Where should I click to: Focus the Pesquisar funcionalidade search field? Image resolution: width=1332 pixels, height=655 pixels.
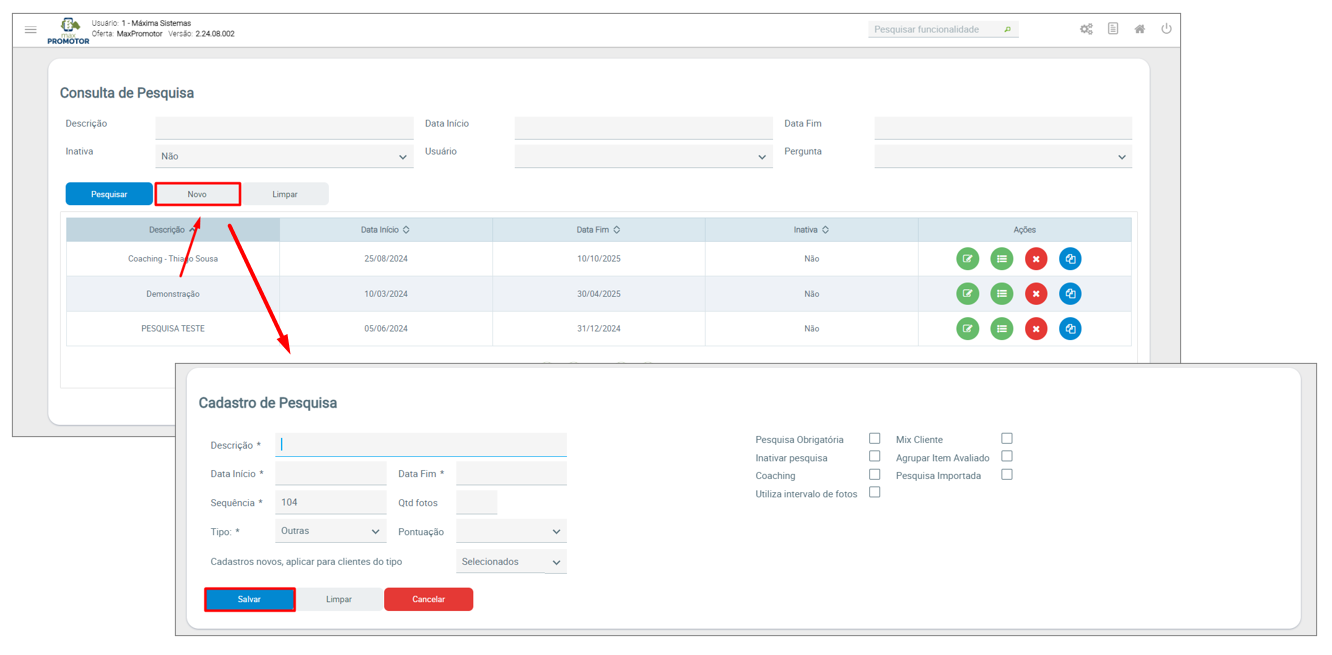[936, 30]
